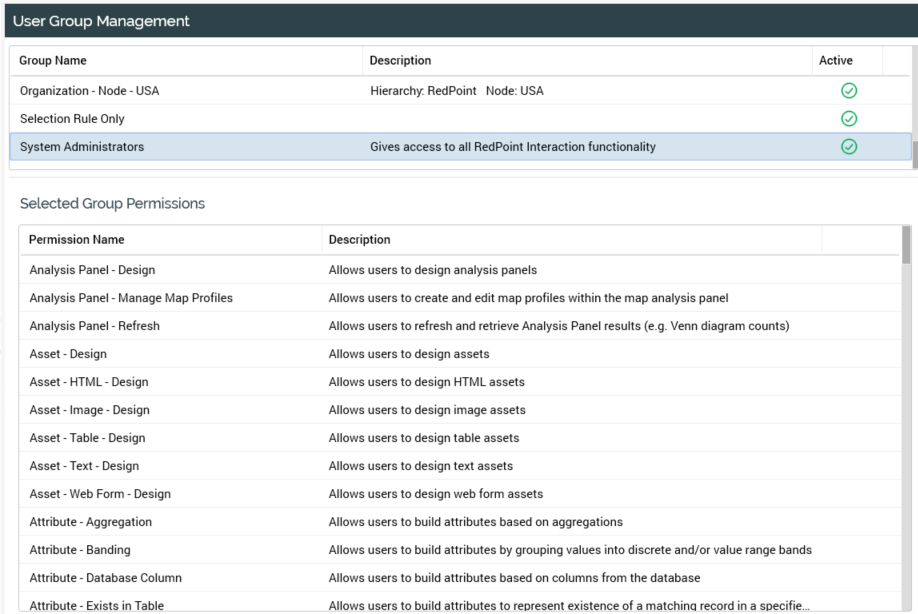Sort groups by Group Name column header

point(53,61)
